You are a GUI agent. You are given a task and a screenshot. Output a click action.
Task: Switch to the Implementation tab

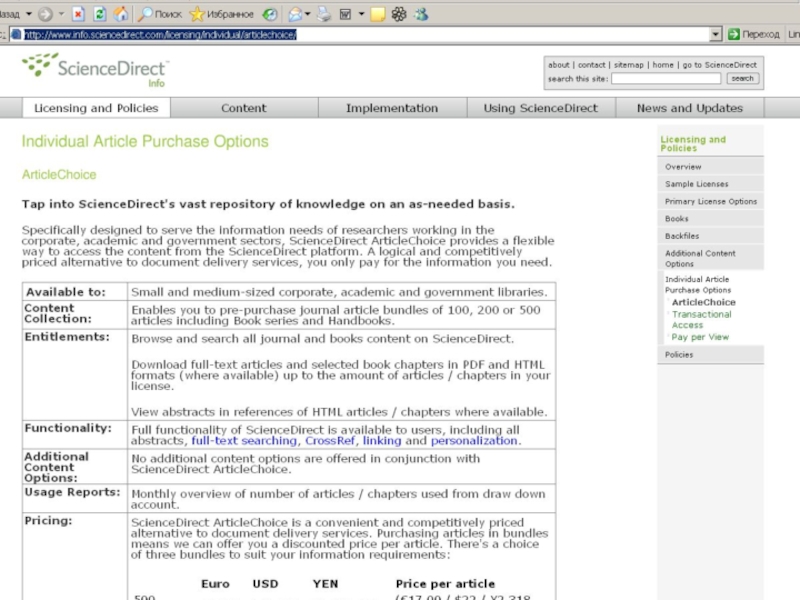(x=392, y=108)
